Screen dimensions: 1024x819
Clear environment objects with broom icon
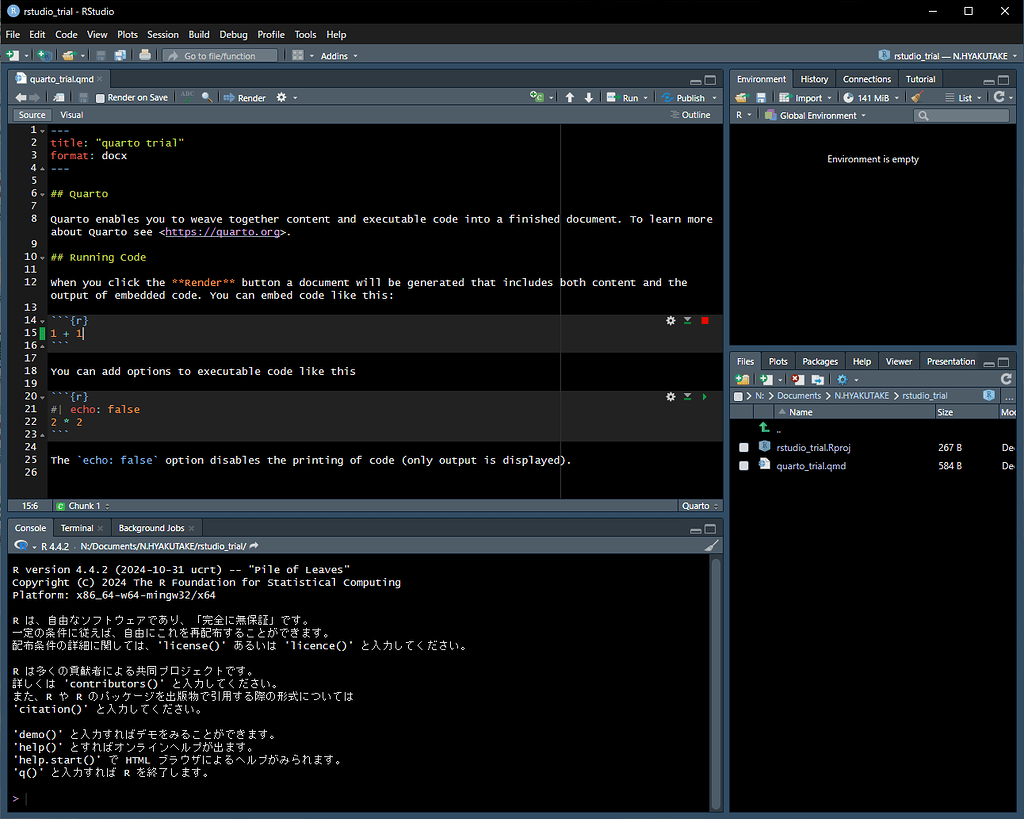(917, 97)
